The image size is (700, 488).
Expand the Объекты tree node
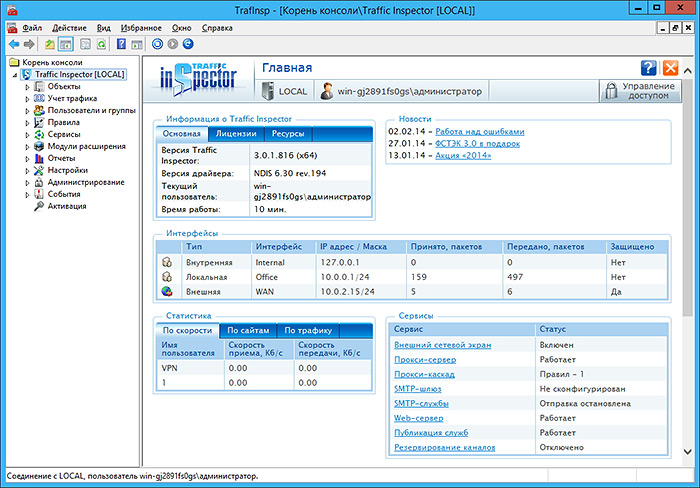pos(27,87)
